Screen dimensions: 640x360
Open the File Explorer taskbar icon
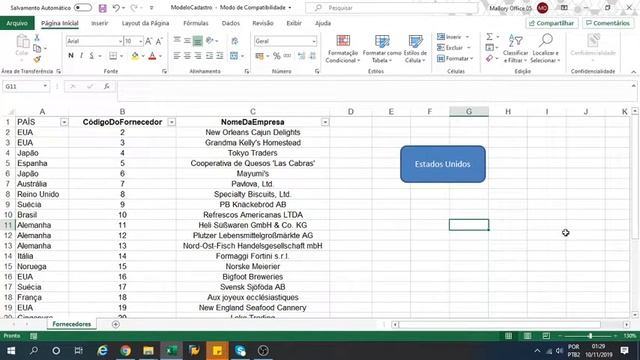point(148,351)
